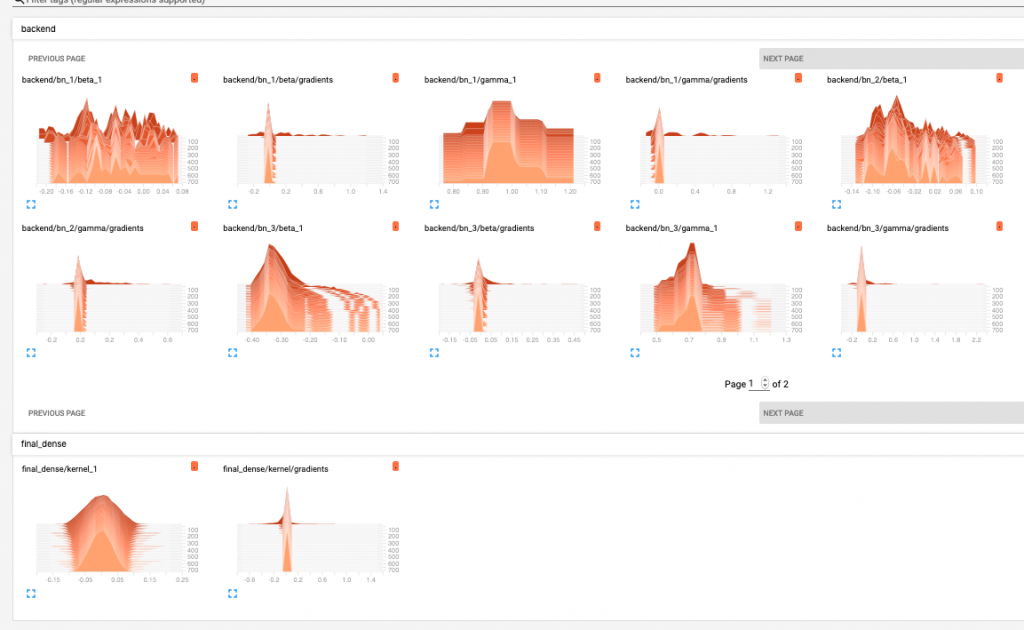Expand the backend/bn_1/gamma/gradients chart
1024x630 pixels.
click(x=635, y=204)
